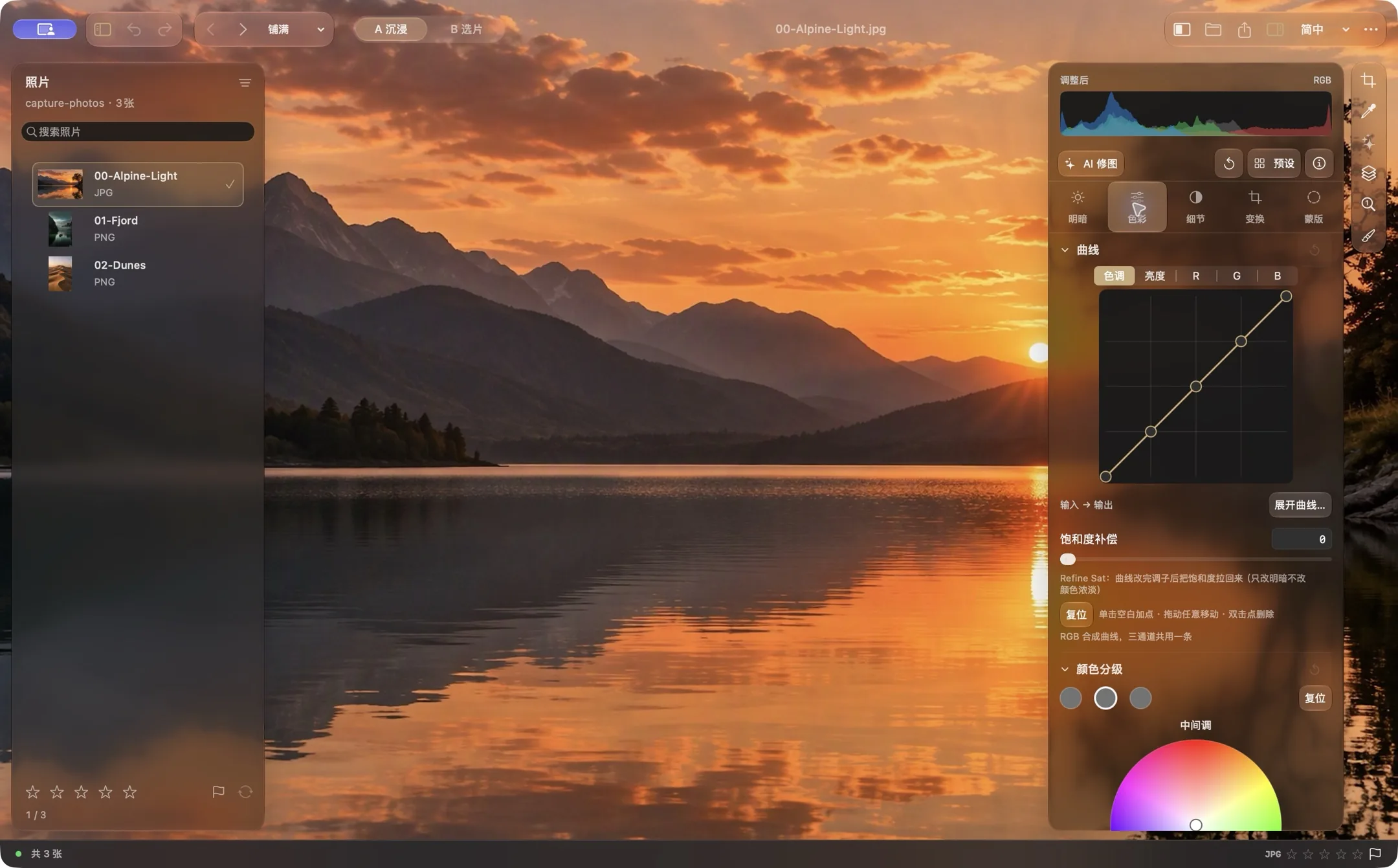Toggle the before/after compare view icon

click(1182, 29)
